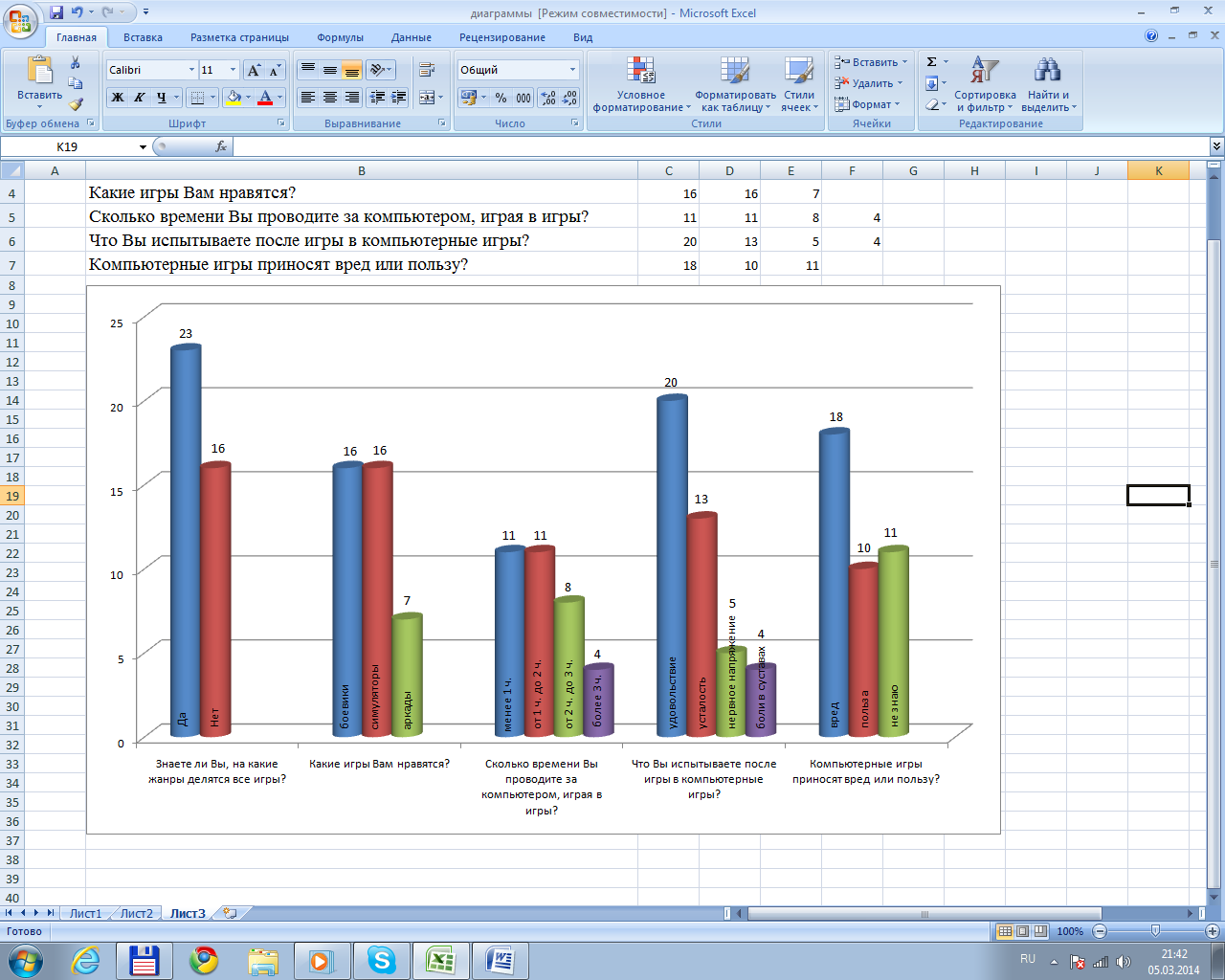Viewport: 1225px width, 980px height.
Task: Click the insert function fx icon
Action: (221, 146)
